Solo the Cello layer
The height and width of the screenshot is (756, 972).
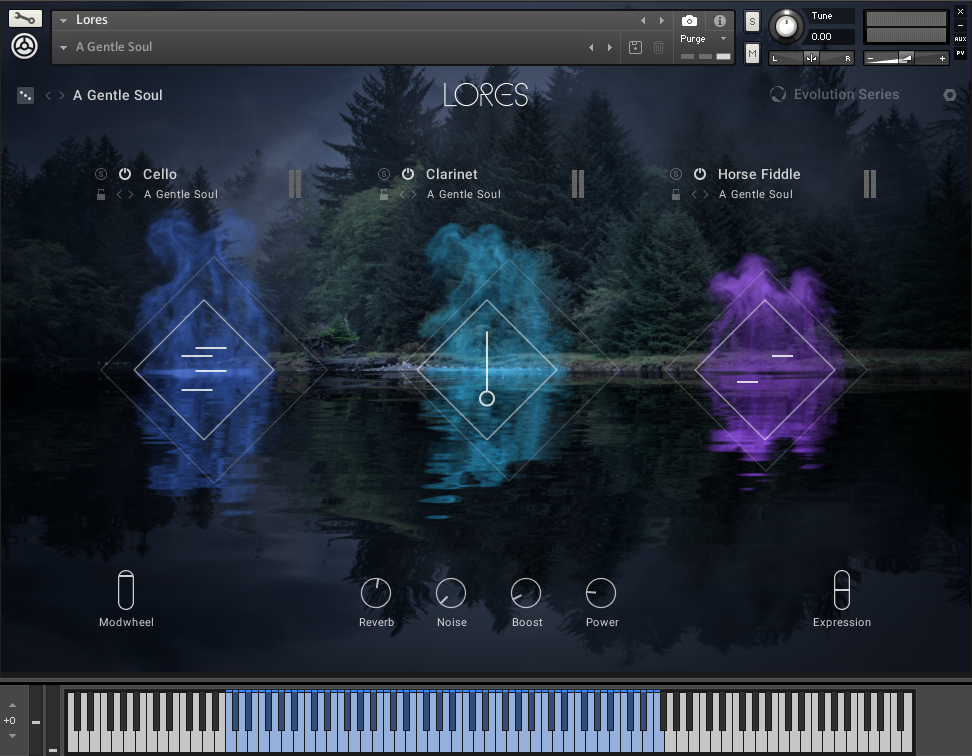pos(101,174)
